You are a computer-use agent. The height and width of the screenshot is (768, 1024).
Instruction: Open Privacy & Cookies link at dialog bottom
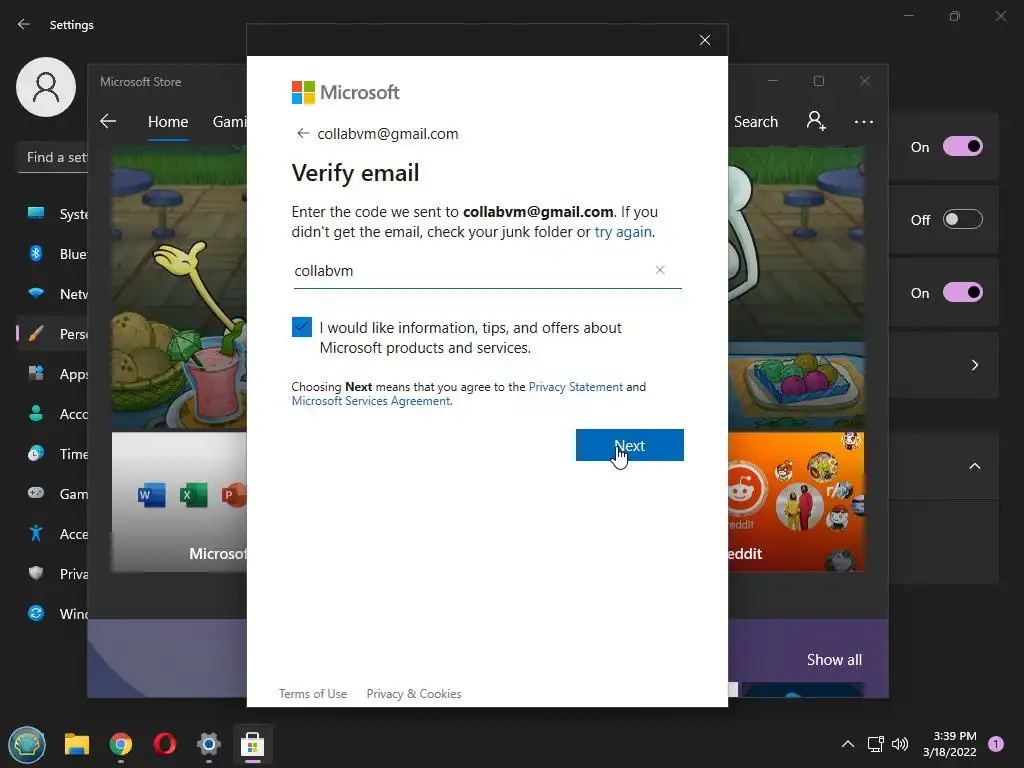coord(413,694)
